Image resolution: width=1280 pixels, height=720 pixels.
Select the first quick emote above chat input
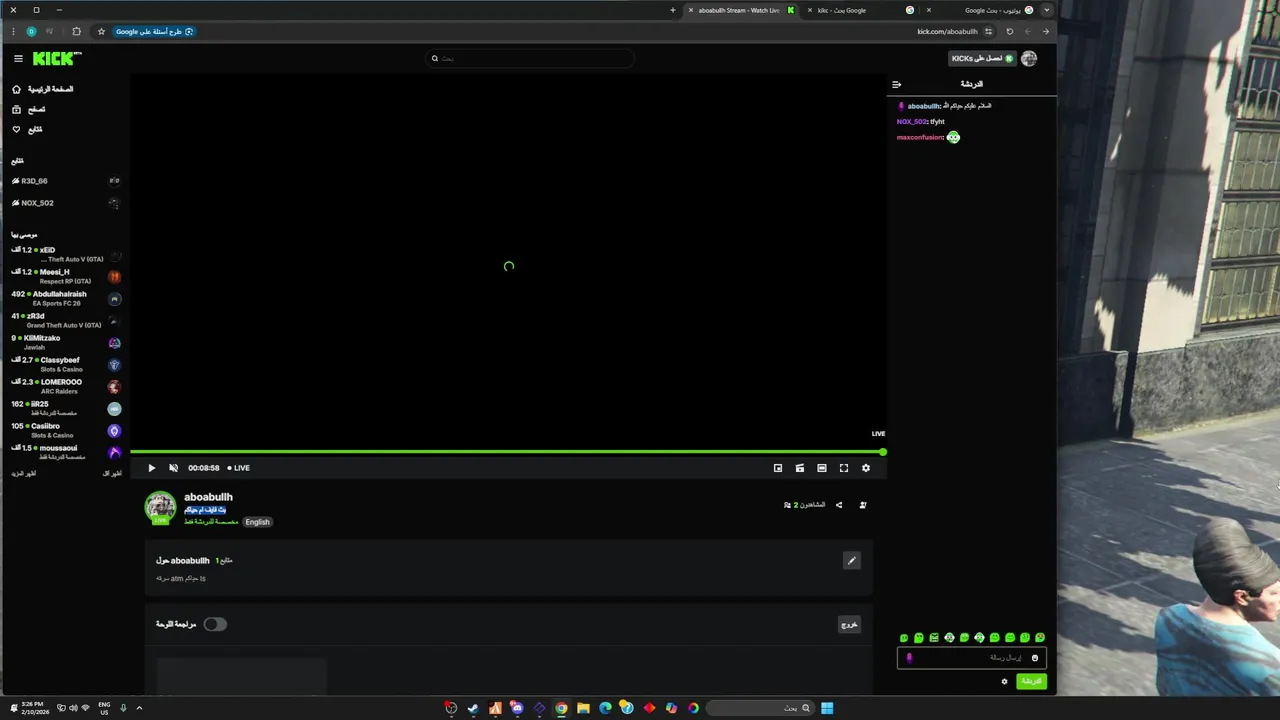coord(904,638)
